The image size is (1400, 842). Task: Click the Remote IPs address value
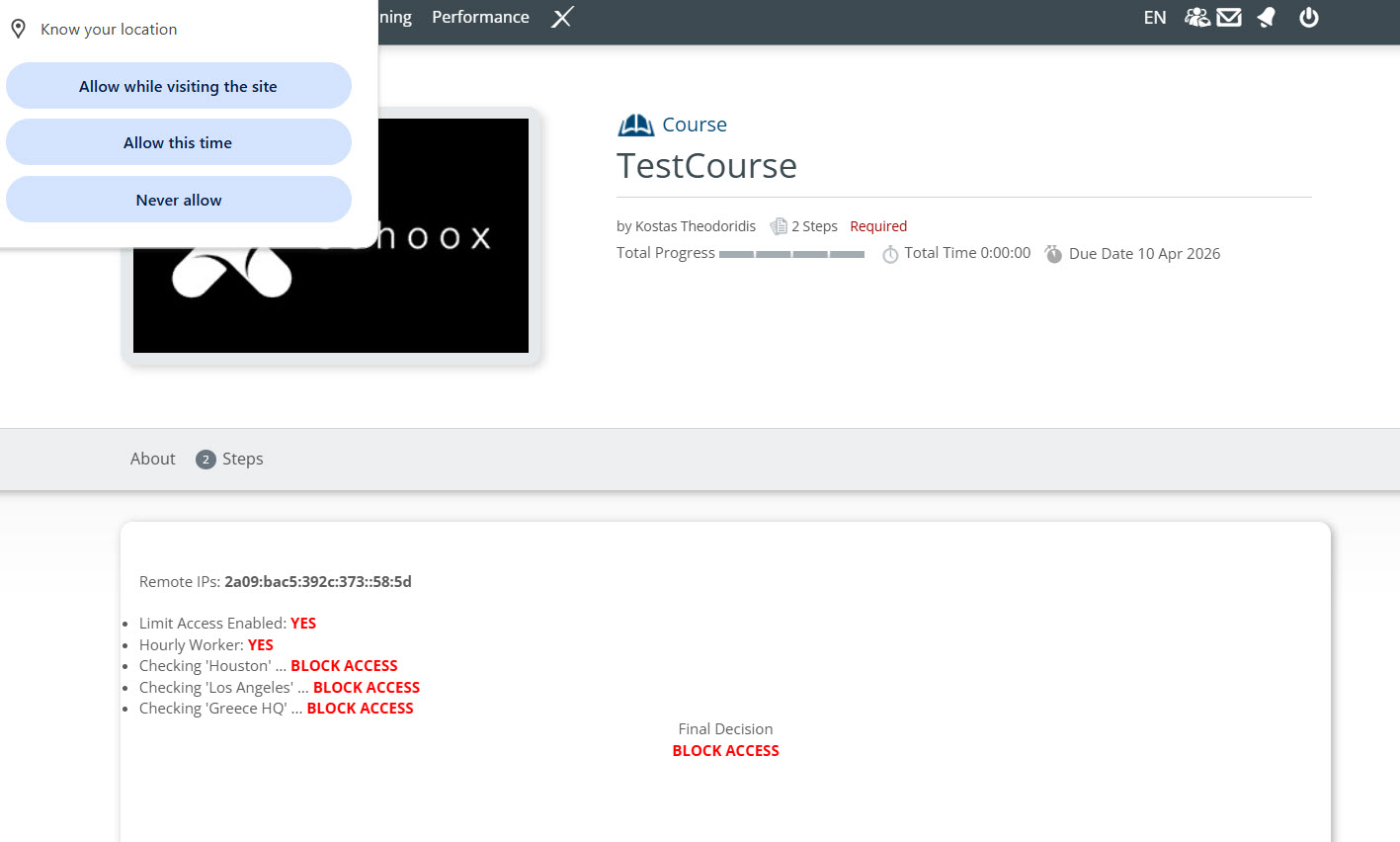(x=318, y=581)
